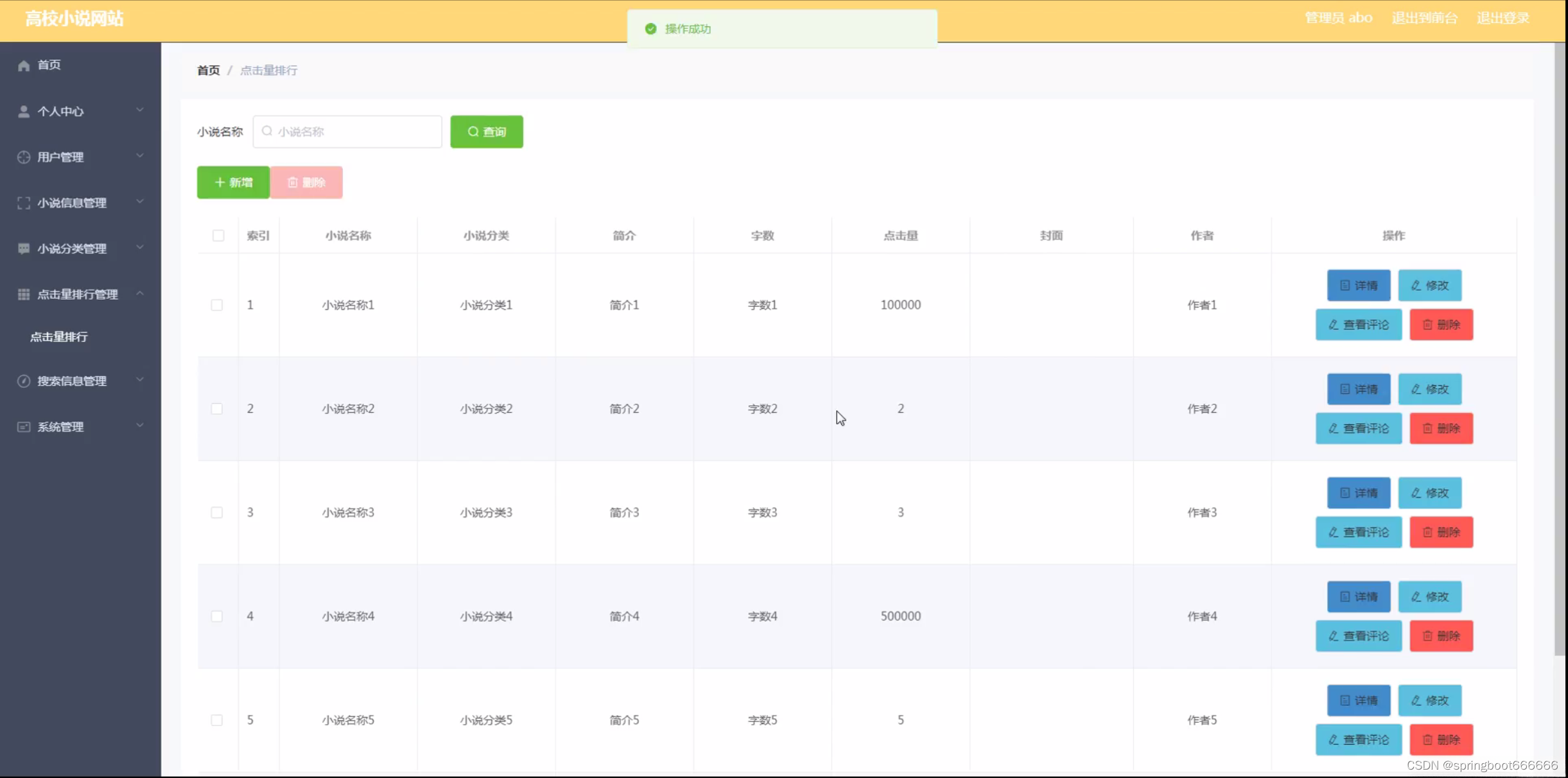Open the 点击量排行 submenu item
Screen dimensions: 1568x778
59,337
